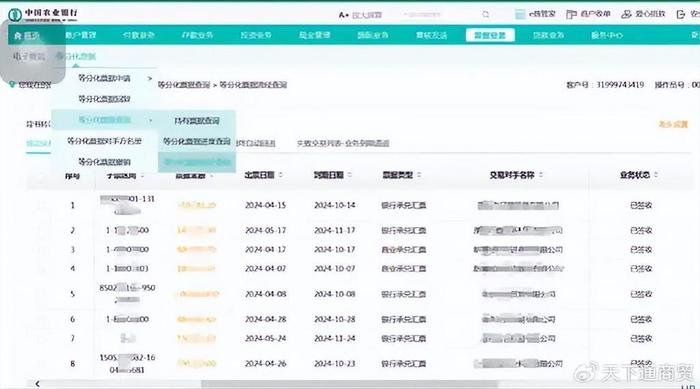Image resolution: width=700 pixels, height=389 pixels.
Task: Click the location pin icon before the breadcrumb
Action: tap(12, 84)
